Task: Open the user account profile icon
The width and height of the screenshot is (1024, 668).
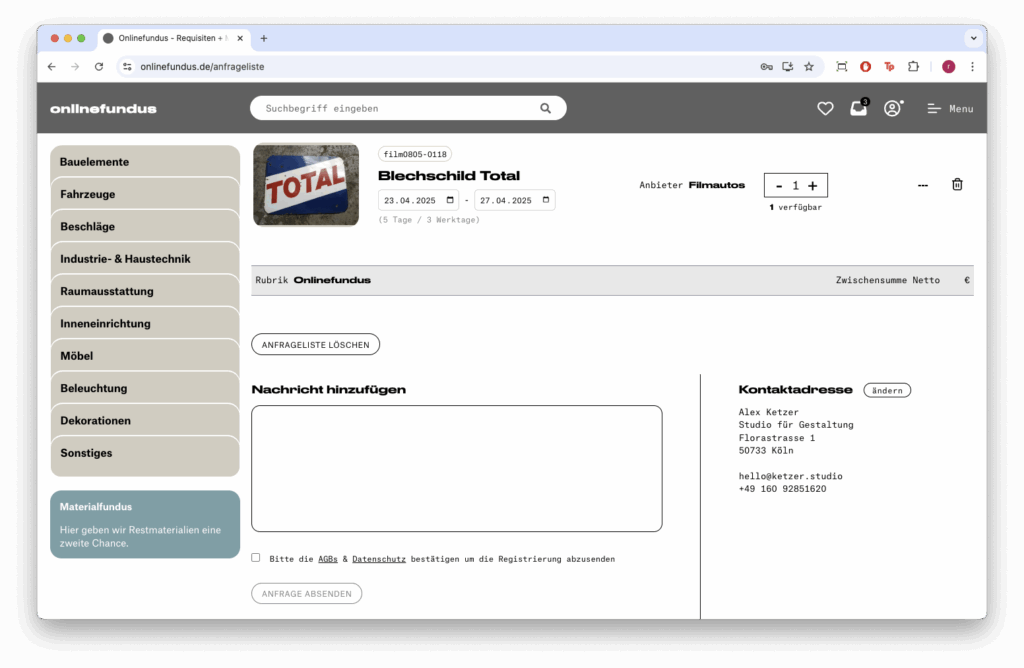Action: point(892,108)
